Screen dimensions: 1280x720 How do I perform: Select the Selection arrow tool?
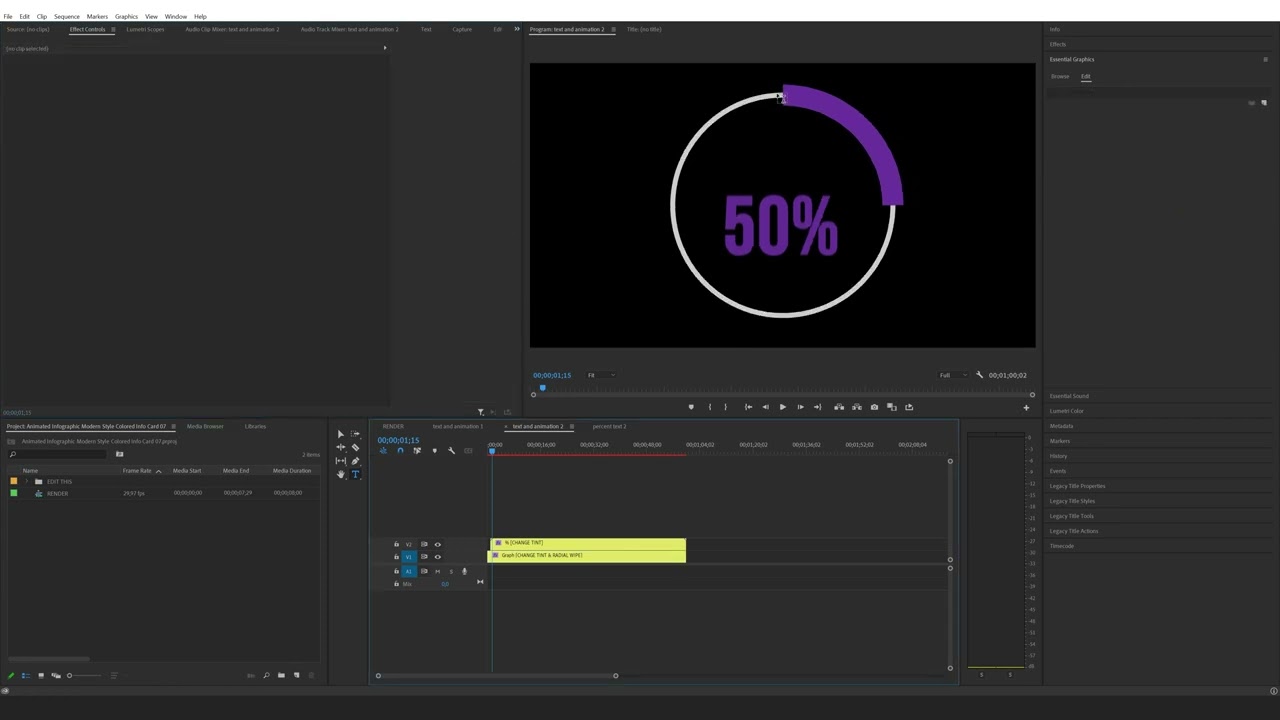click(340, 435)
